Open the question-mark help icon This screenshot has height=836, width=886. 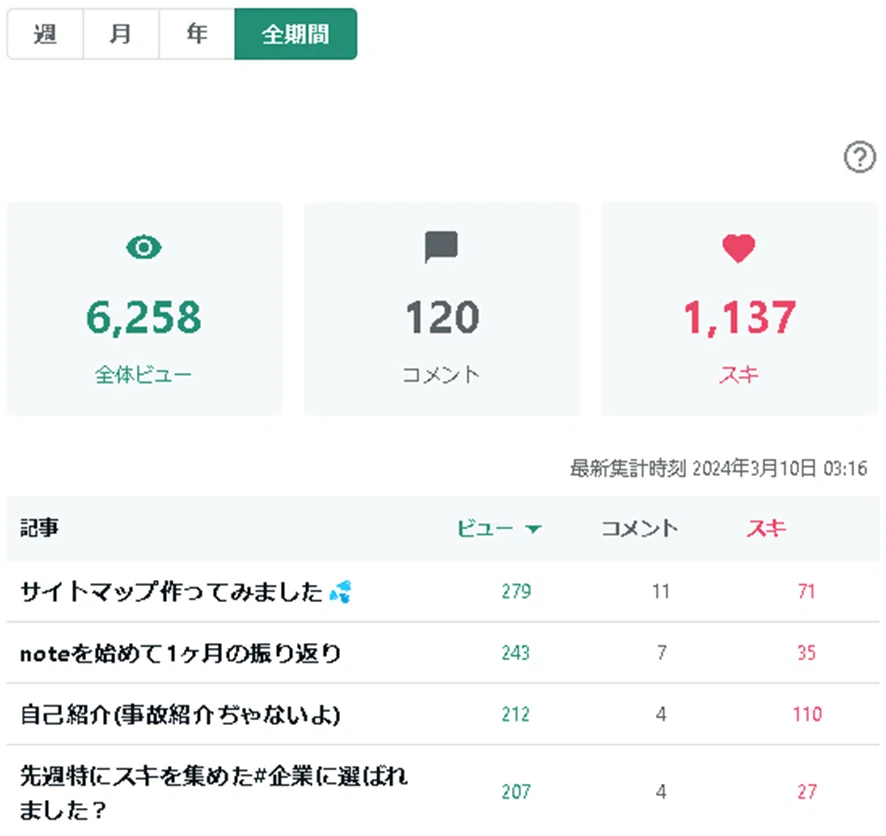click(x=859, y=156)
